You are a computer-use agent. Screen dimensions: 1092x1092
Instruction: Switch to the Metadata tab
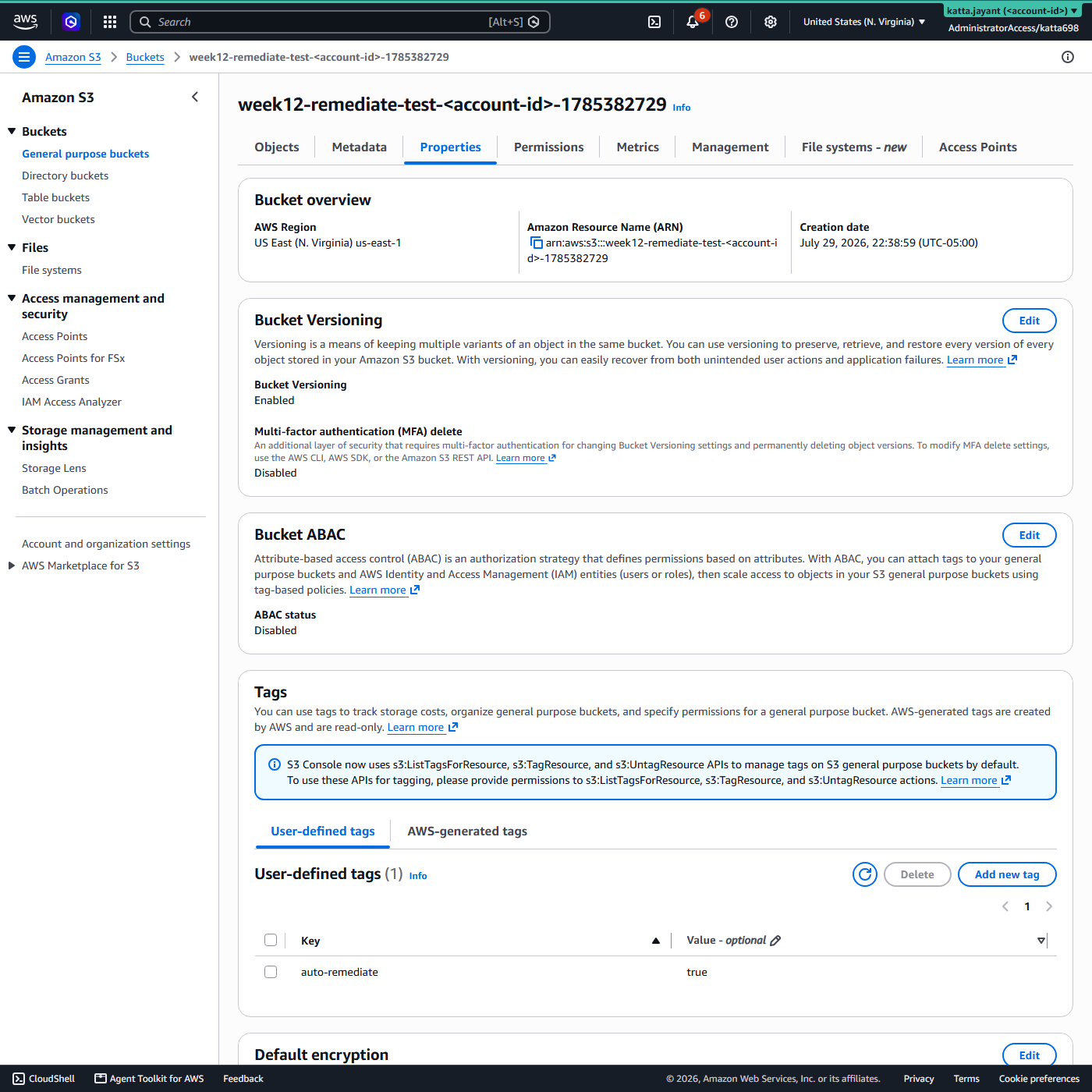point(360,147)
